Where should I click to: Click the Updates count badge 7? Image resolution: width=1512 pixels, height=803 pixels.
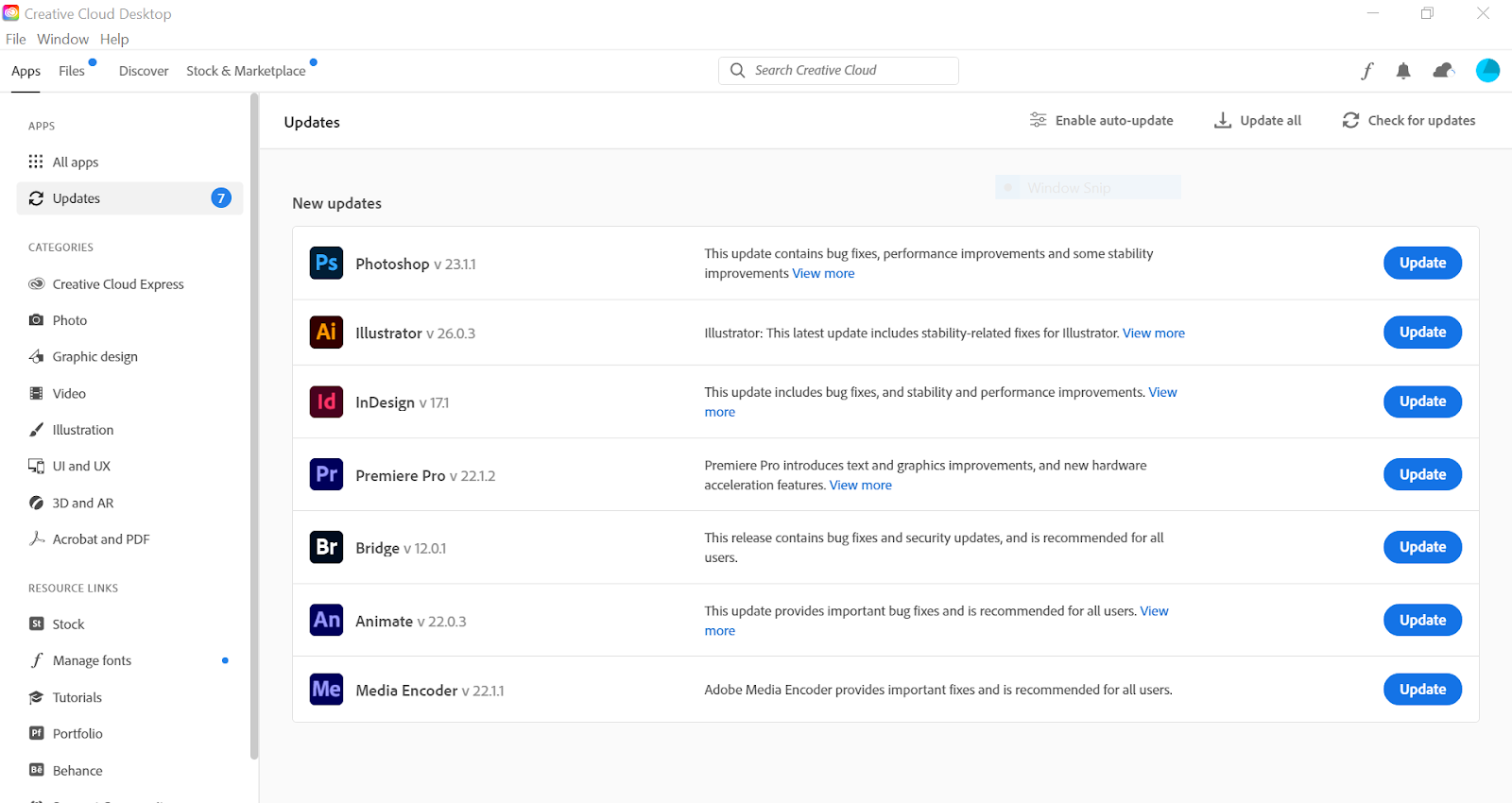coord(220,198)
